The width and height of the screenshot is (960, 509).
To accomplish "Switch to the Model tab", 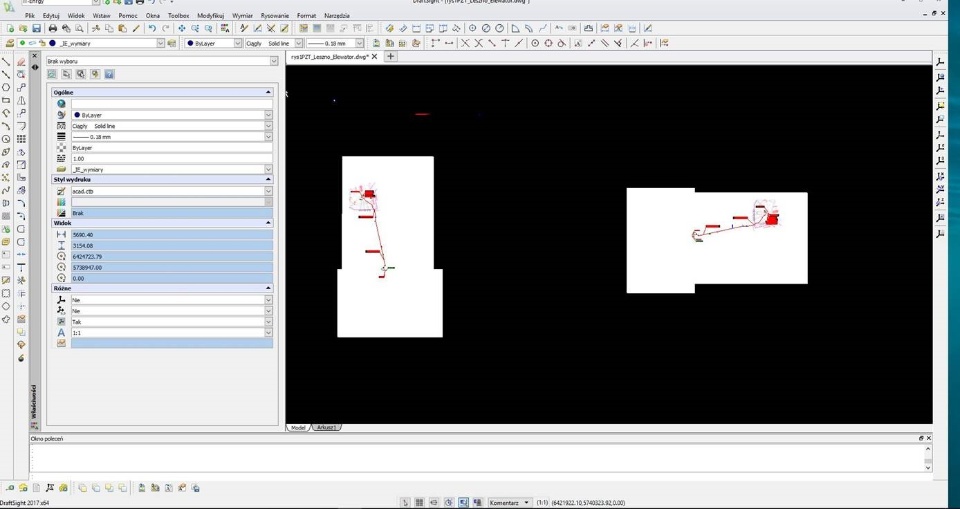I will click(x=298, y=427).
